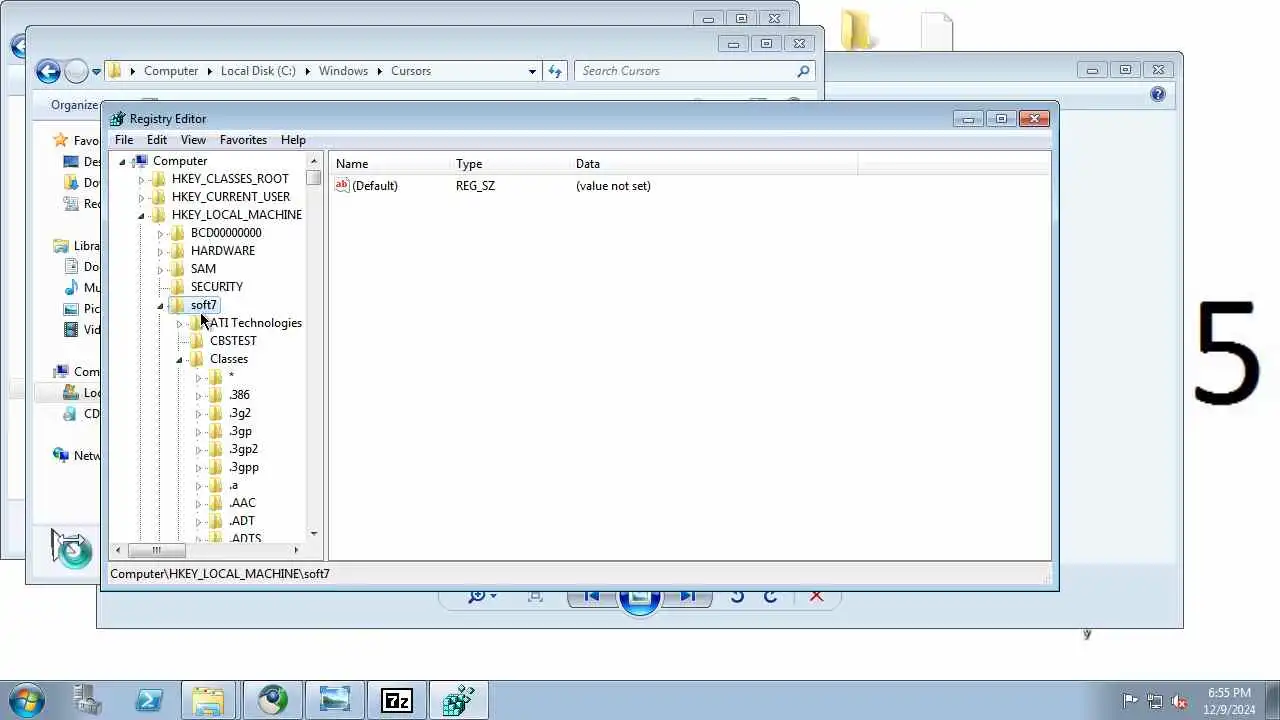Expand the .3gp key
1280x720 pixels.
[x=198, y=431]
